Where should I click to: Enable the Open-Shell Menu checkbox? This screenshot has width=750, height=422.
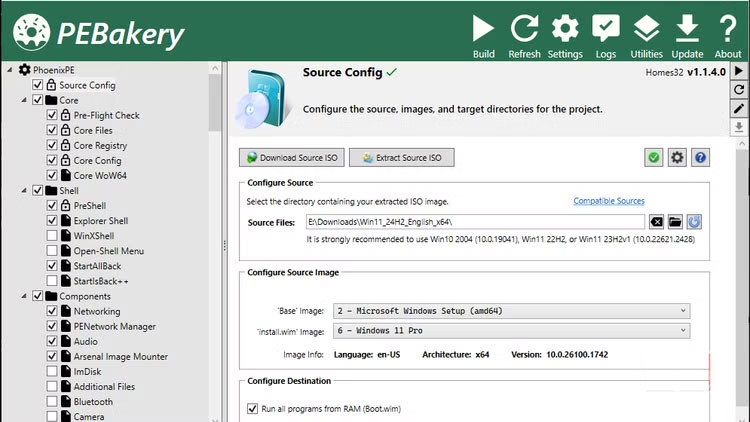52,251
